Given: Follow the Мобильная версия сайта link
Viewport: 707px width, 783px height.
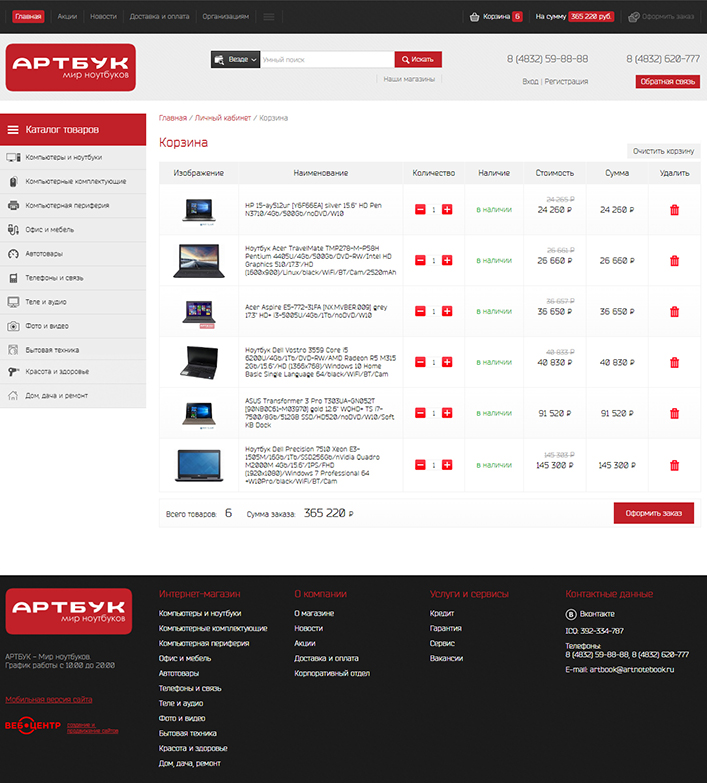Looking at the screenshot, I should pyautogui.click(x=49, y=699).
